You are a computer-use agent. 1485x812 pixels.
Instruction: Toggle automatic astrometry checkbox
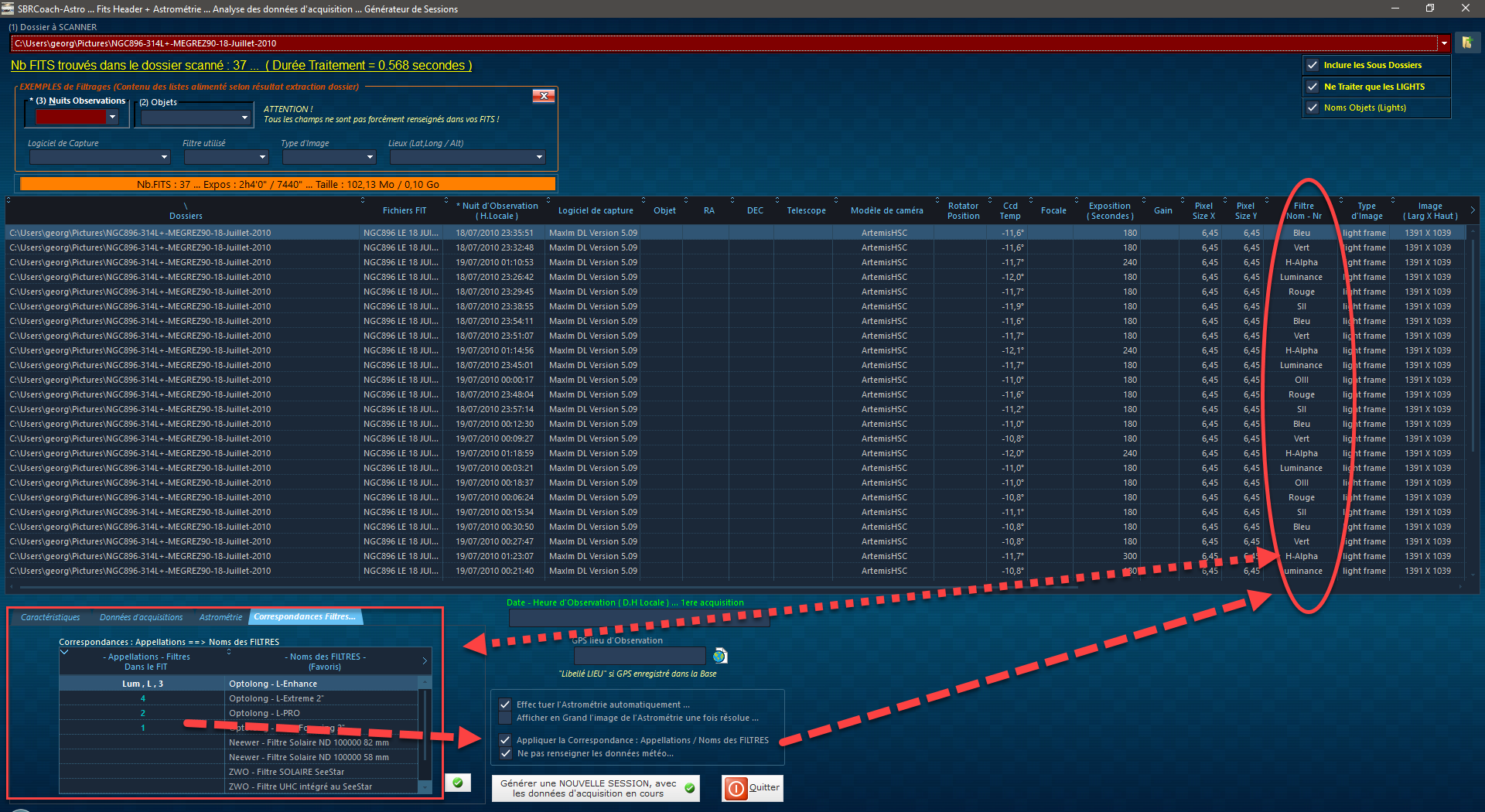pyautogui.click(x=505, y=705)
